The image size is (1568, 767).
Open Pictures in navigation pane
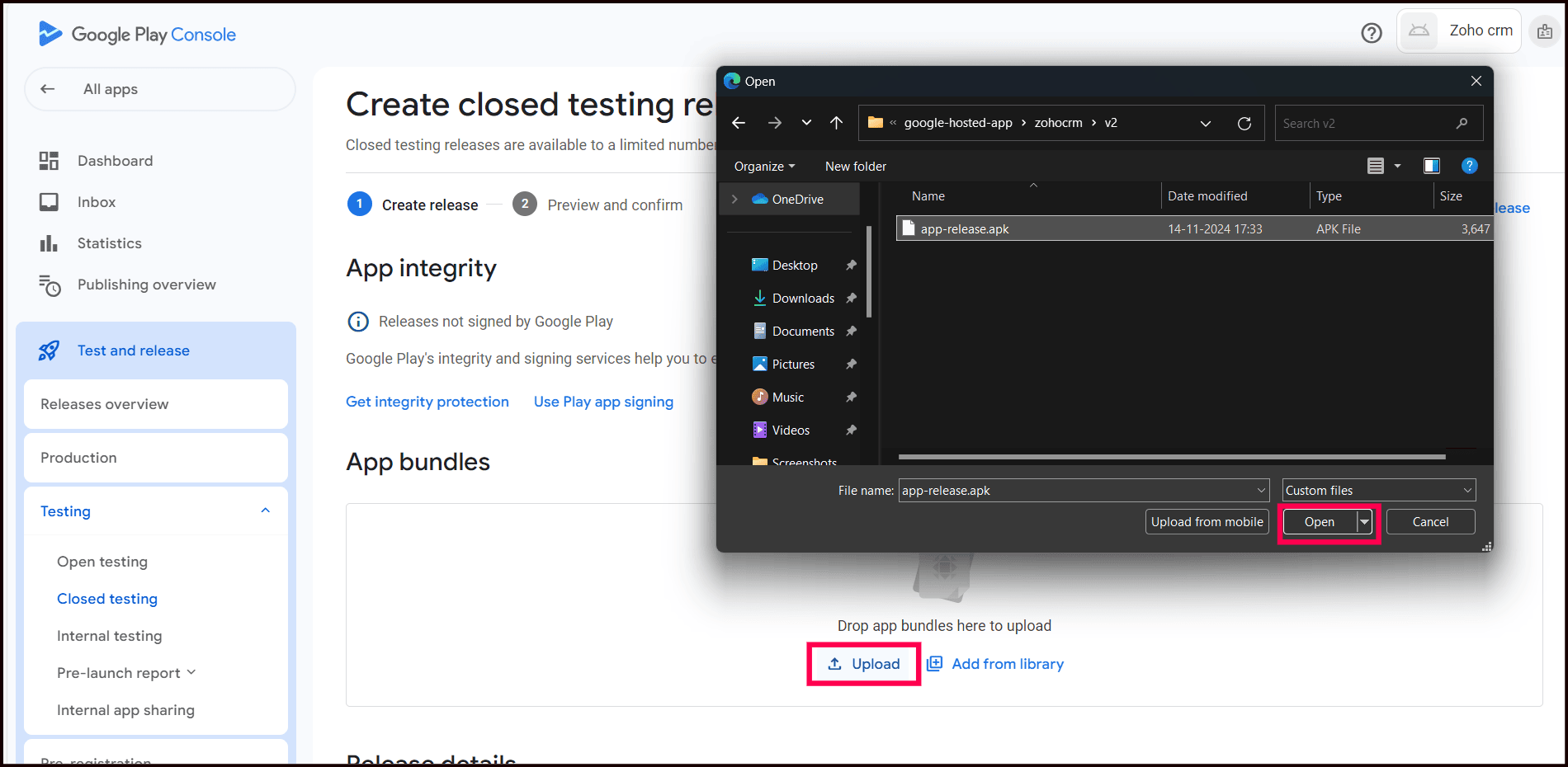792,365
